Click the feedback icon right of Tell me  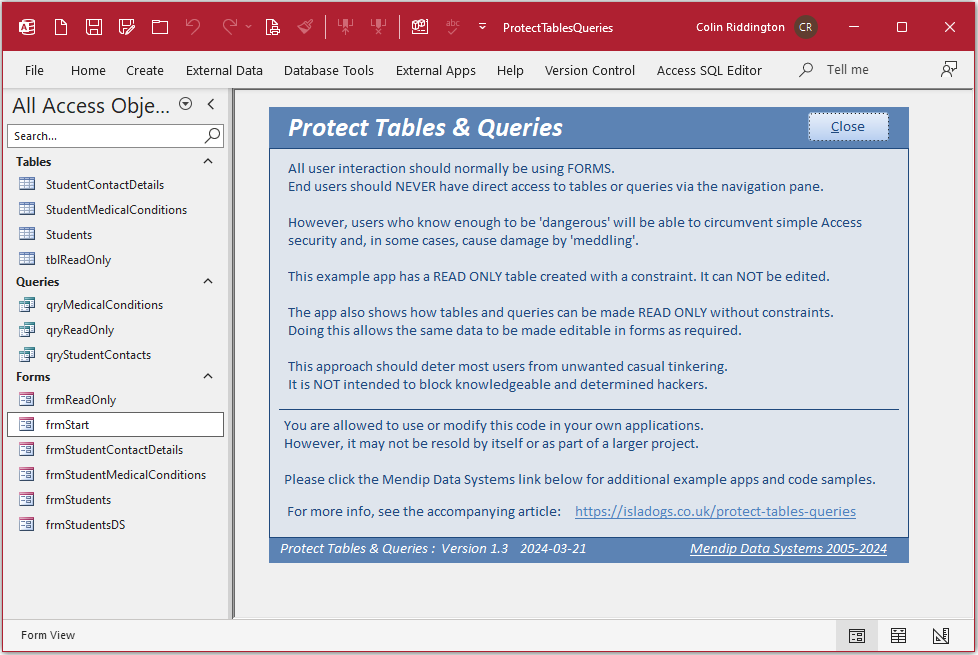[x=949, y=69]
